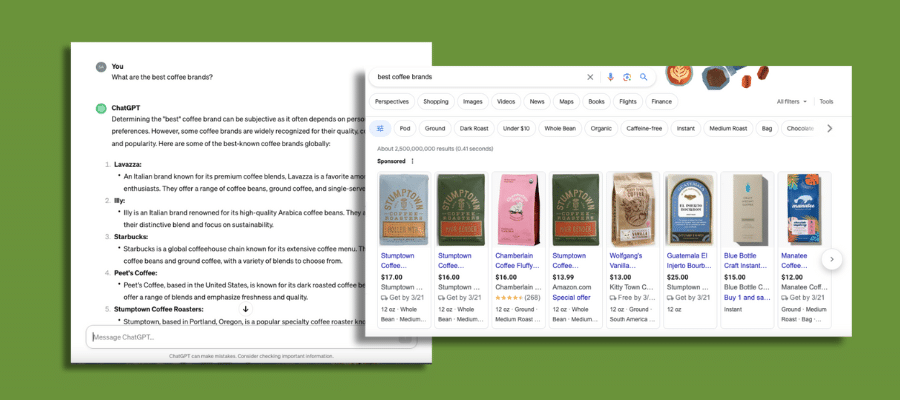900x400 pixels.
Task: Open Blue Bottle Craft Instant link
Action: (x=745, y=261)
